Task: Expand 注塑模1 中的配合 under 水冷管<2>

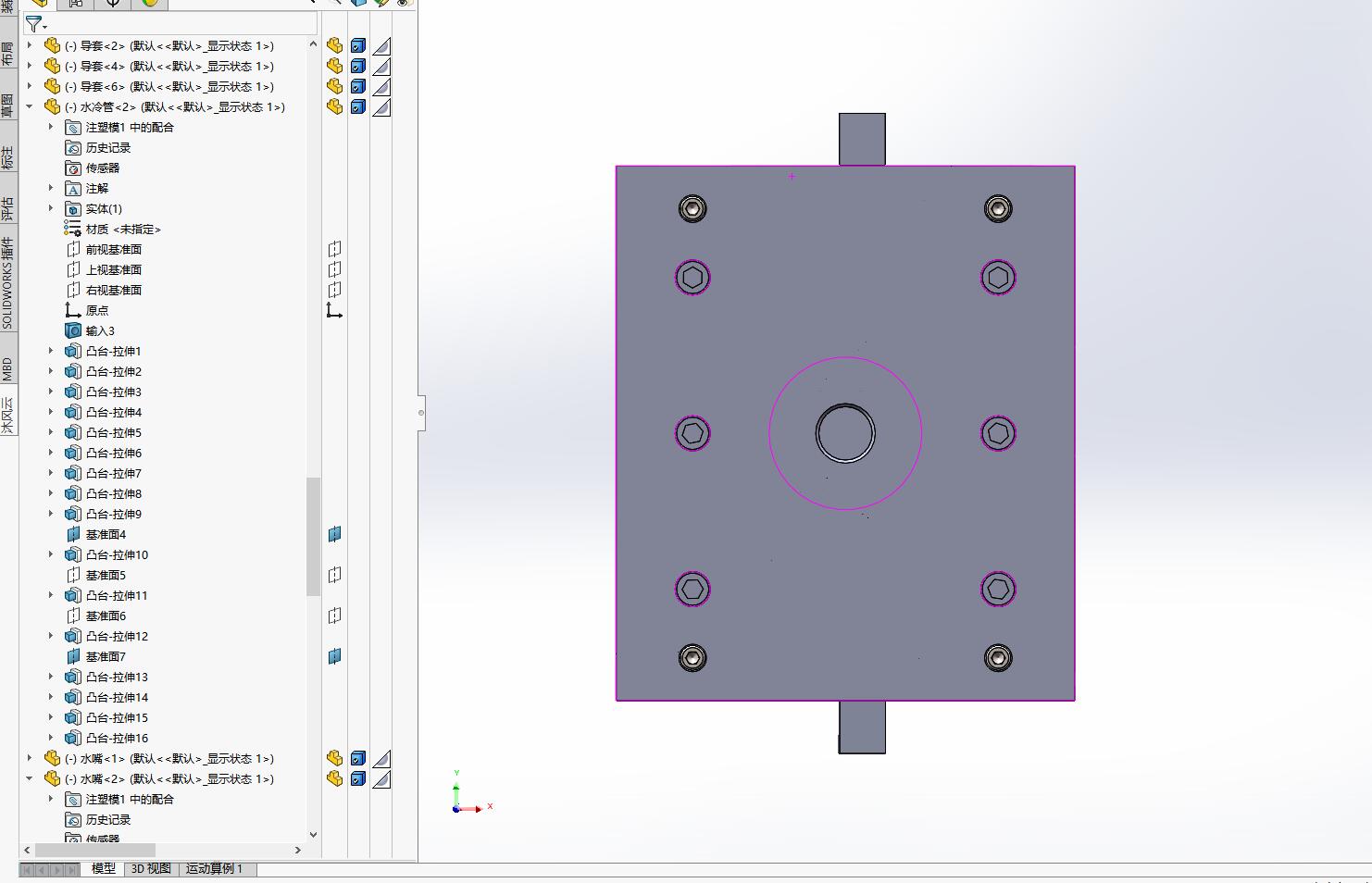Action: (51, 127)
